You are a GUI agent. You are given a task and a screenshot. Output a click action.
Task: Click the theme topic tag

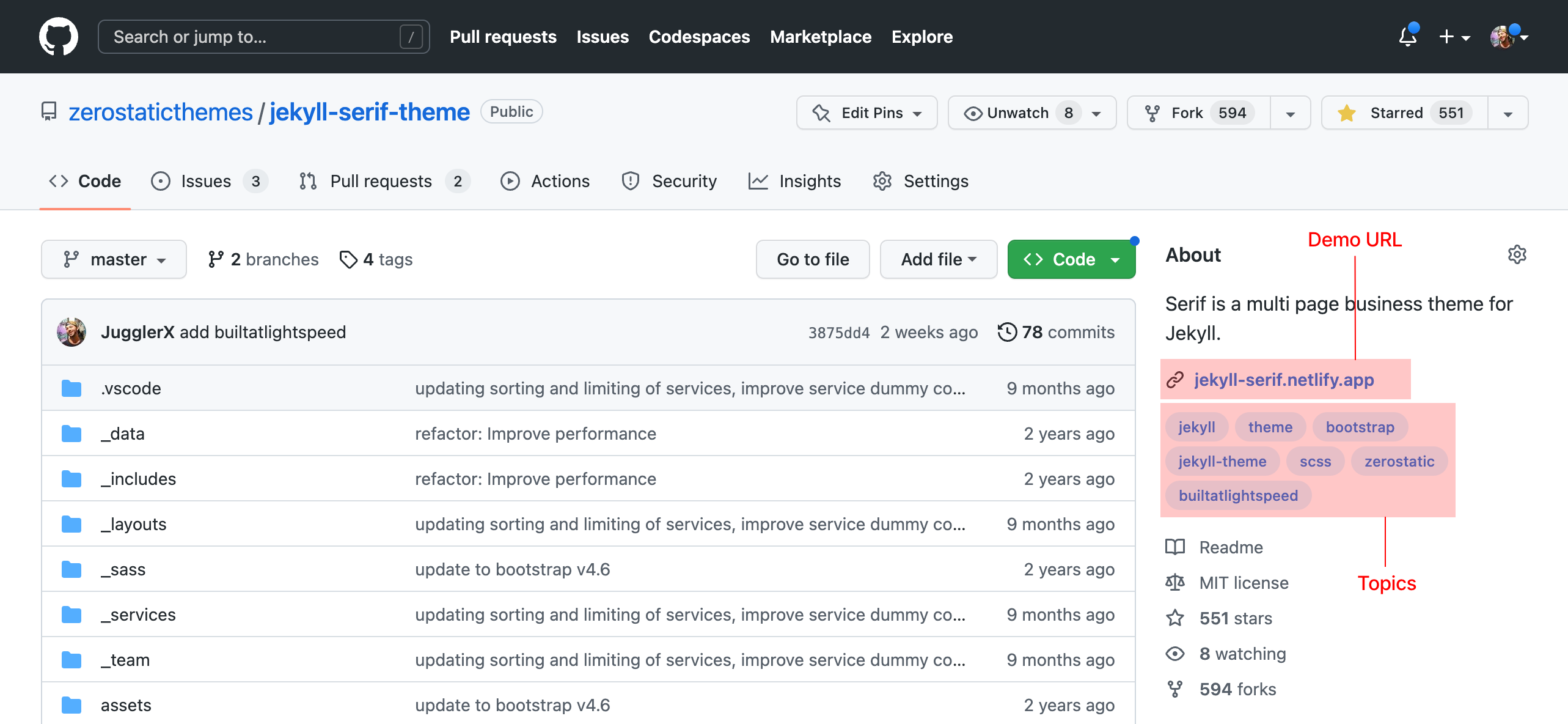[1270, 427]
